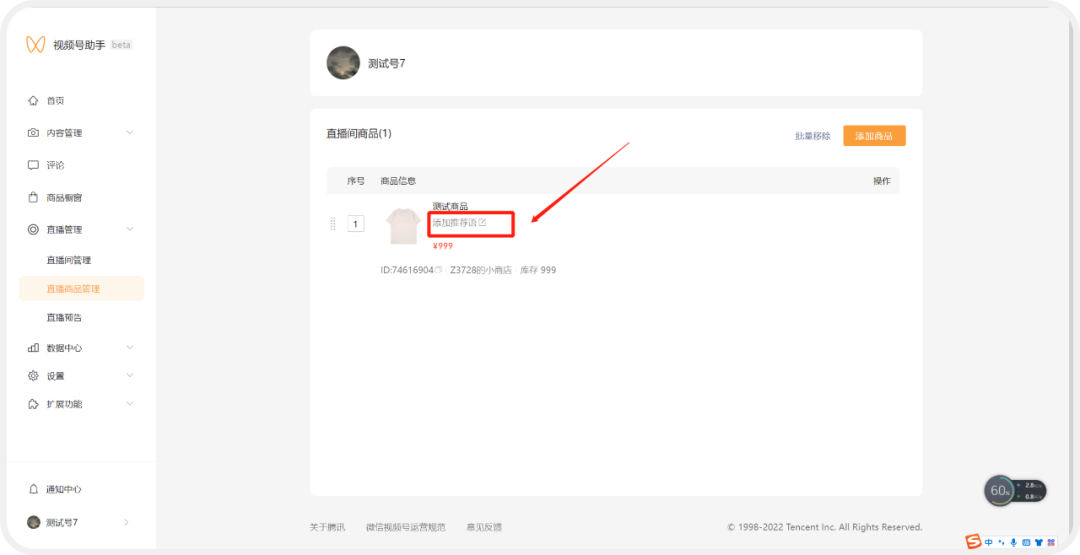
Task: Click the small avatar beside 测试号7 in sidebar
Action: 33,522
